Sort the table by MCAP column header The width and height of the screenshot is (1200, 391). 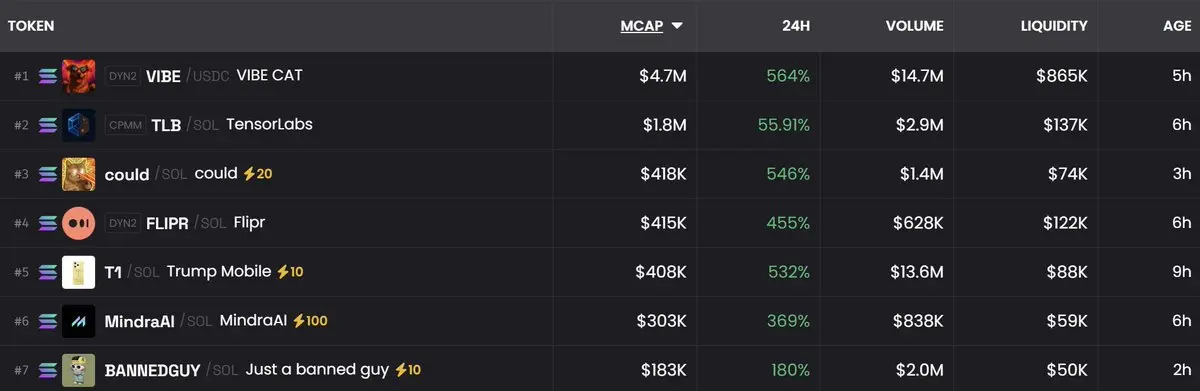642,26
